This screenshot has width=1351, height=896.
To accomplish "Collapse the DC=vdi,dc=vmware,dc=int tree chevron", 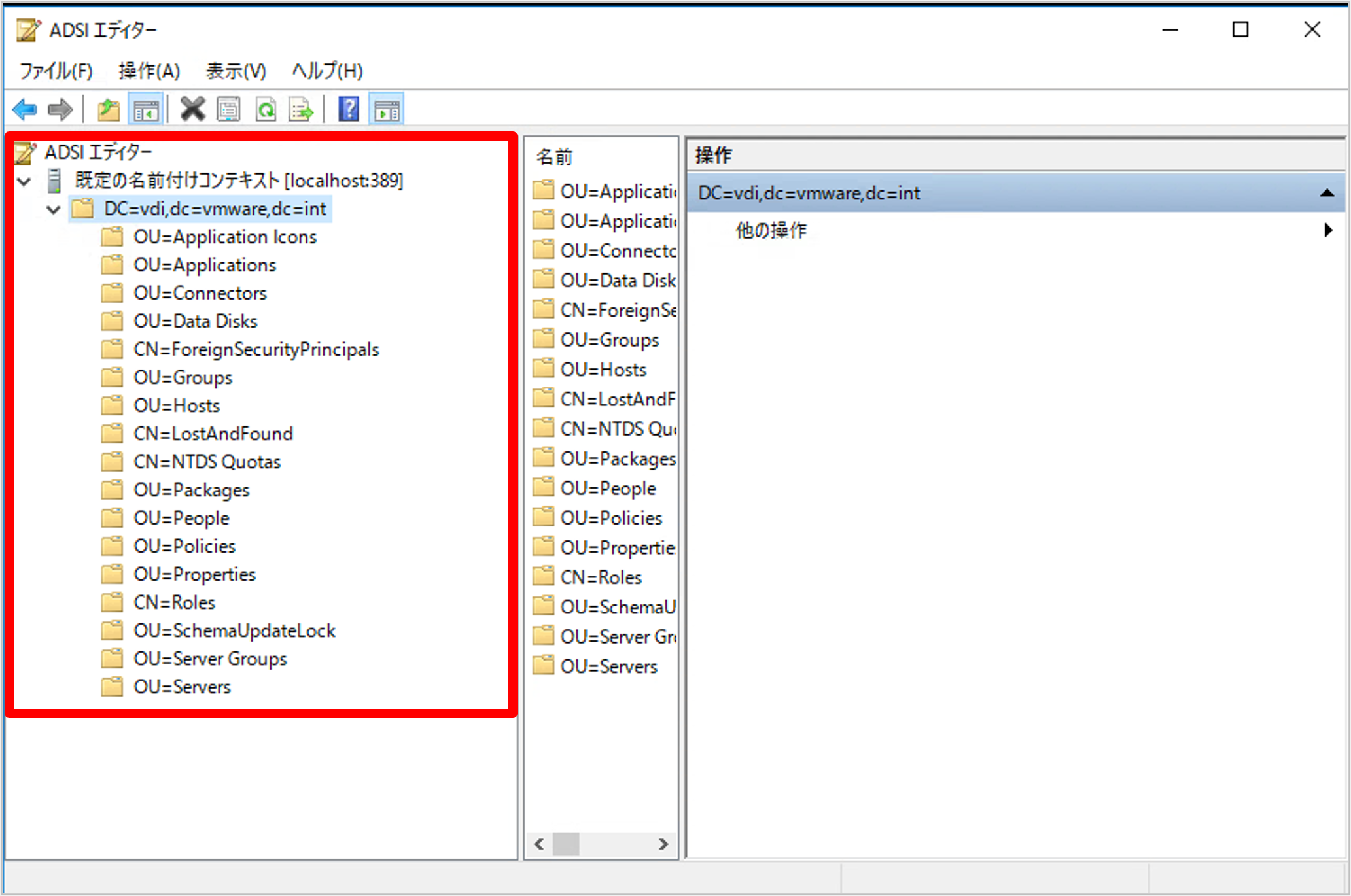I will [x=54, y=209].
